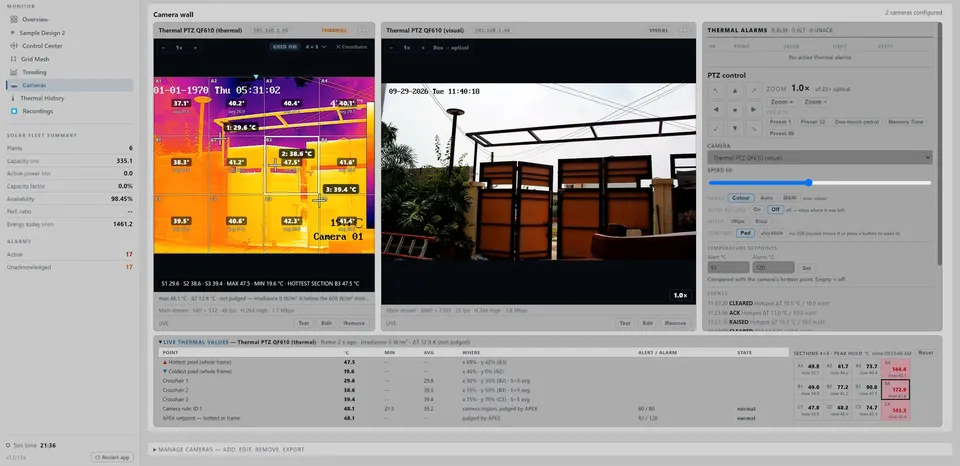Click the THERMAL badge on thermal tile

pyautogui.click(x=334, y=30)
